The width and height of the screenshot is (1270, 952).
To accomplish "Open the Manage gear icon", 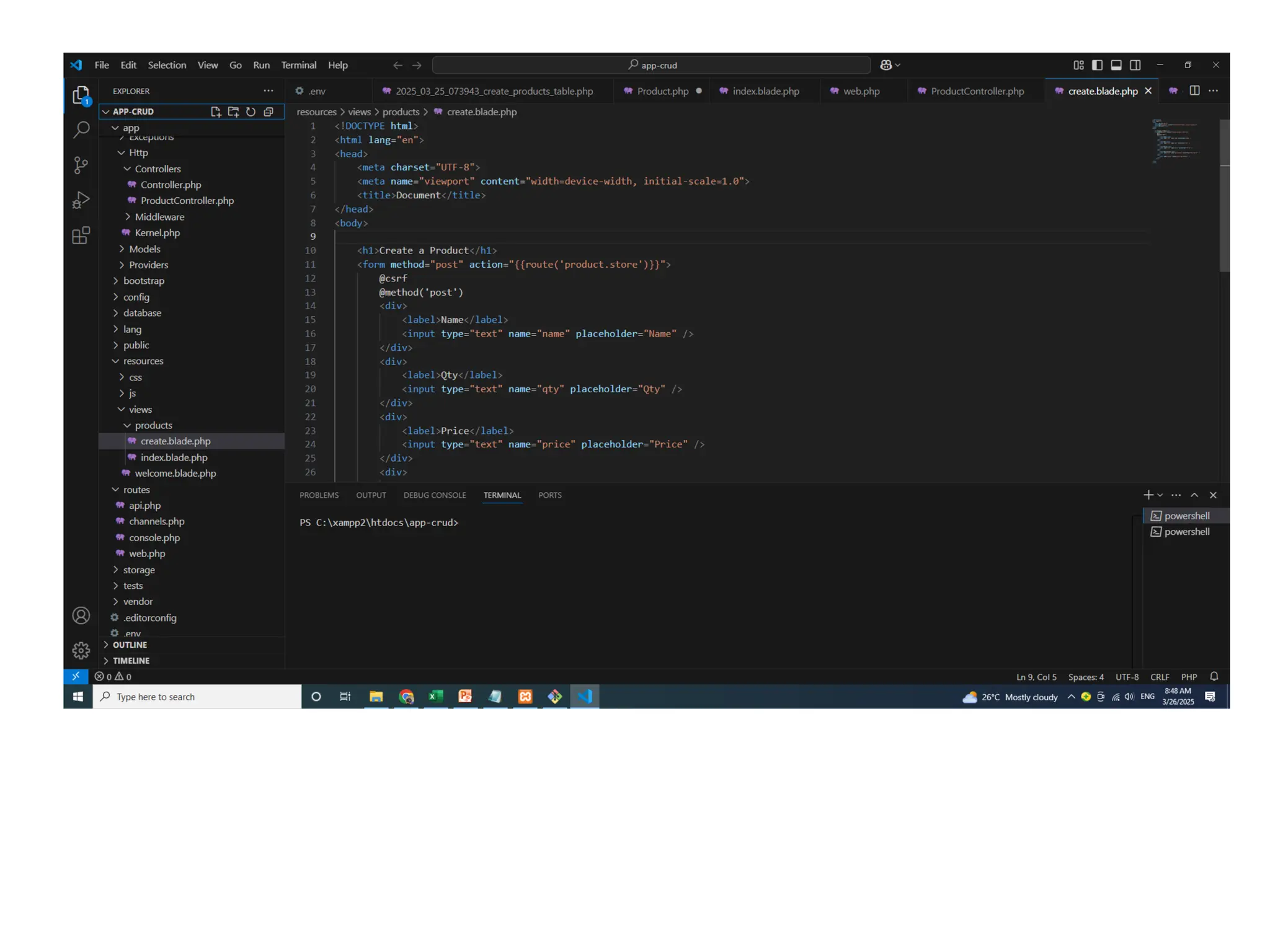I will coord(81,650).
